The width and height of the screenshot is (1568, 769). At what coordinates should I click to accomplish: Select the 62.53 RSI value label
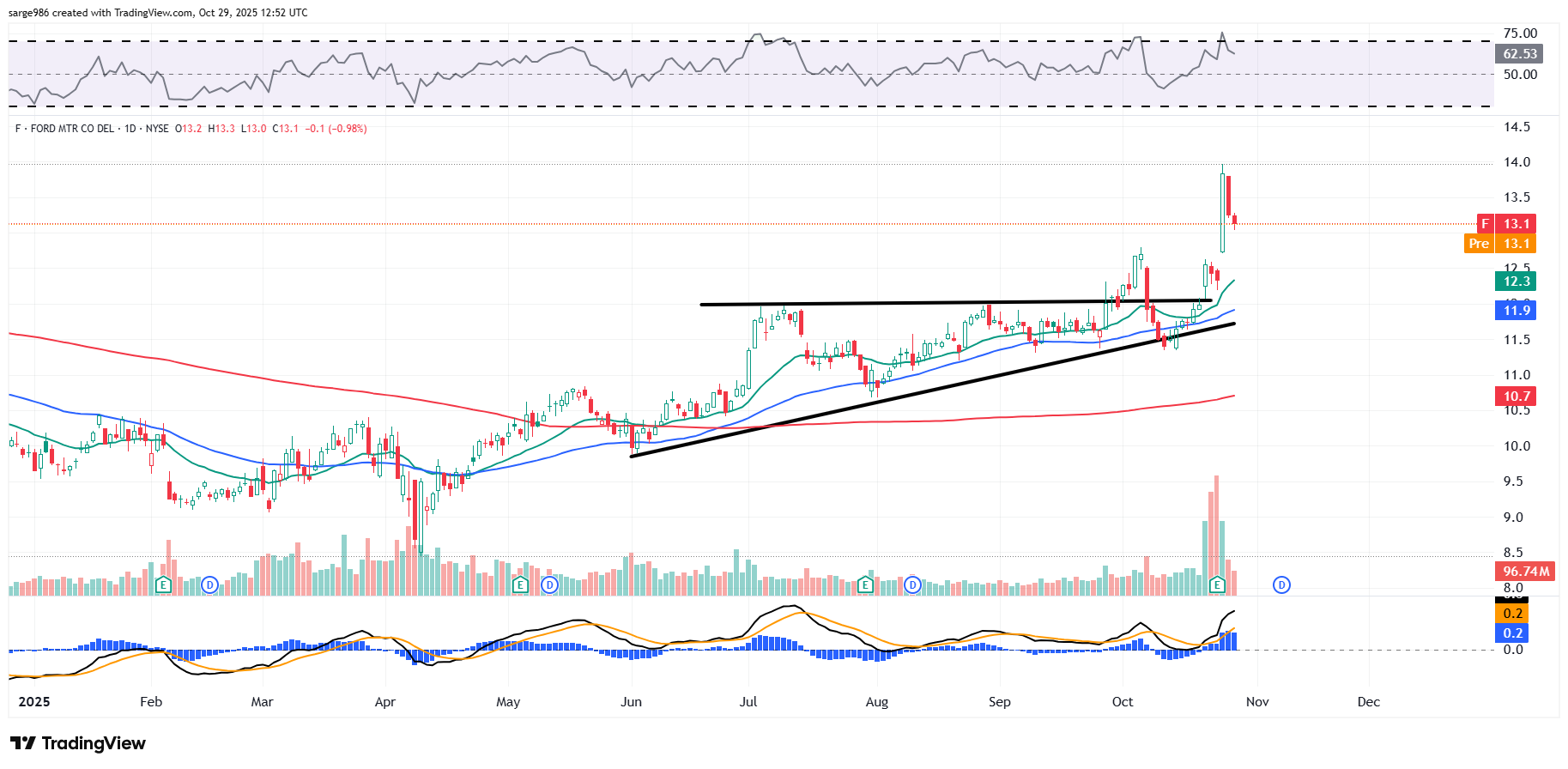point(1519,54)
